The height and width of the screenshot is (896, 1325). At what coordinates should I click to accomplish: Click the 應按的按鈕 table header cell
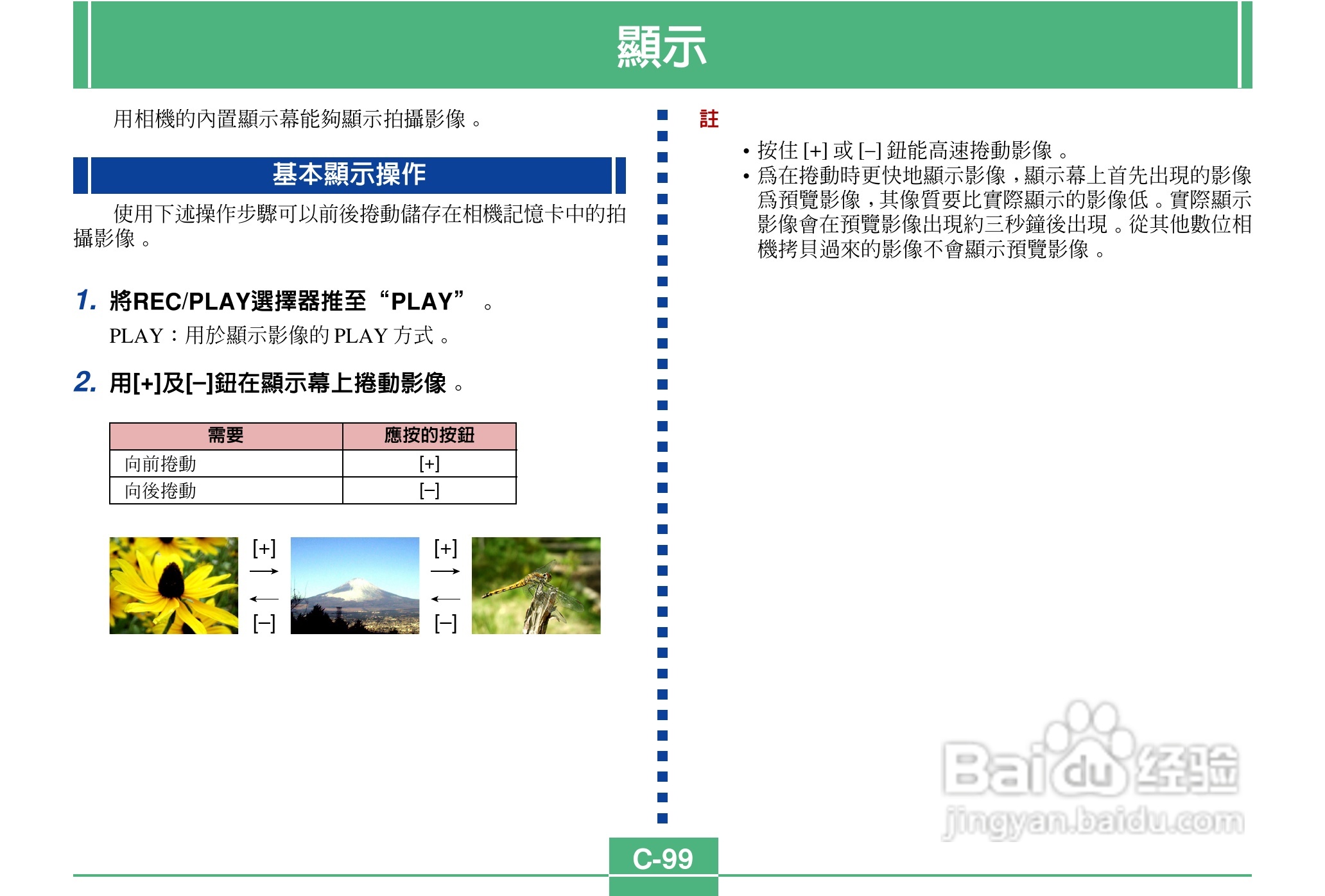coord(429,436)
